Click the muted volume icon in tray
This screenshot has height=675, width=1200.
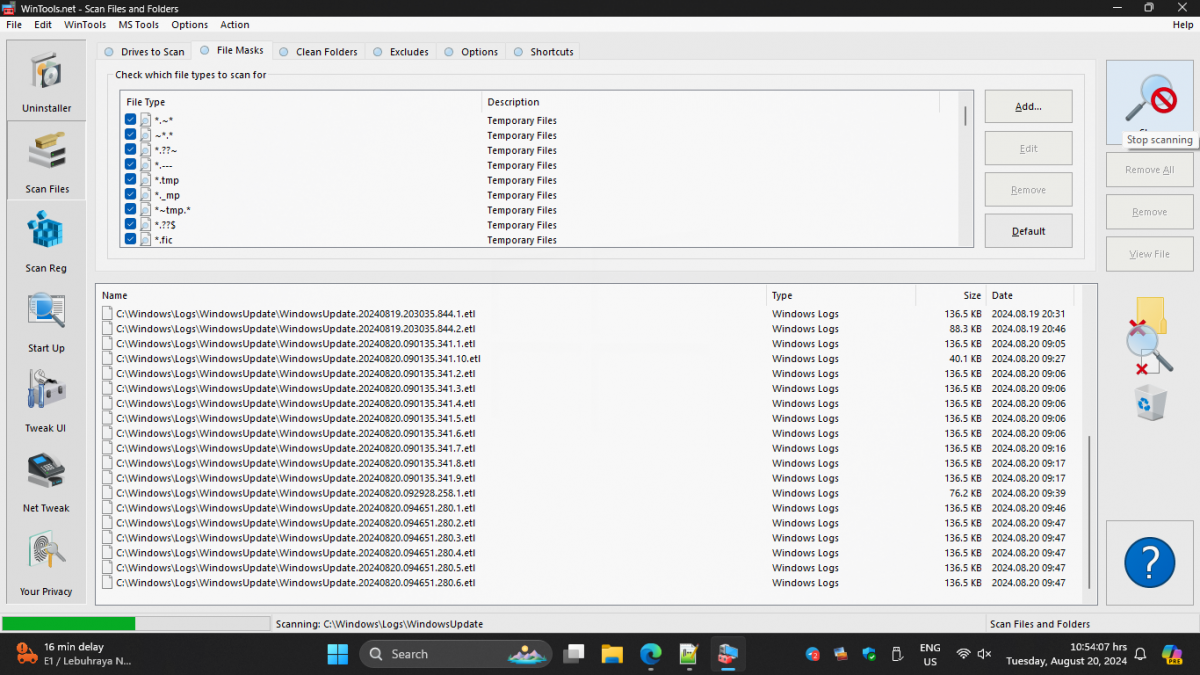coord(984,654)
